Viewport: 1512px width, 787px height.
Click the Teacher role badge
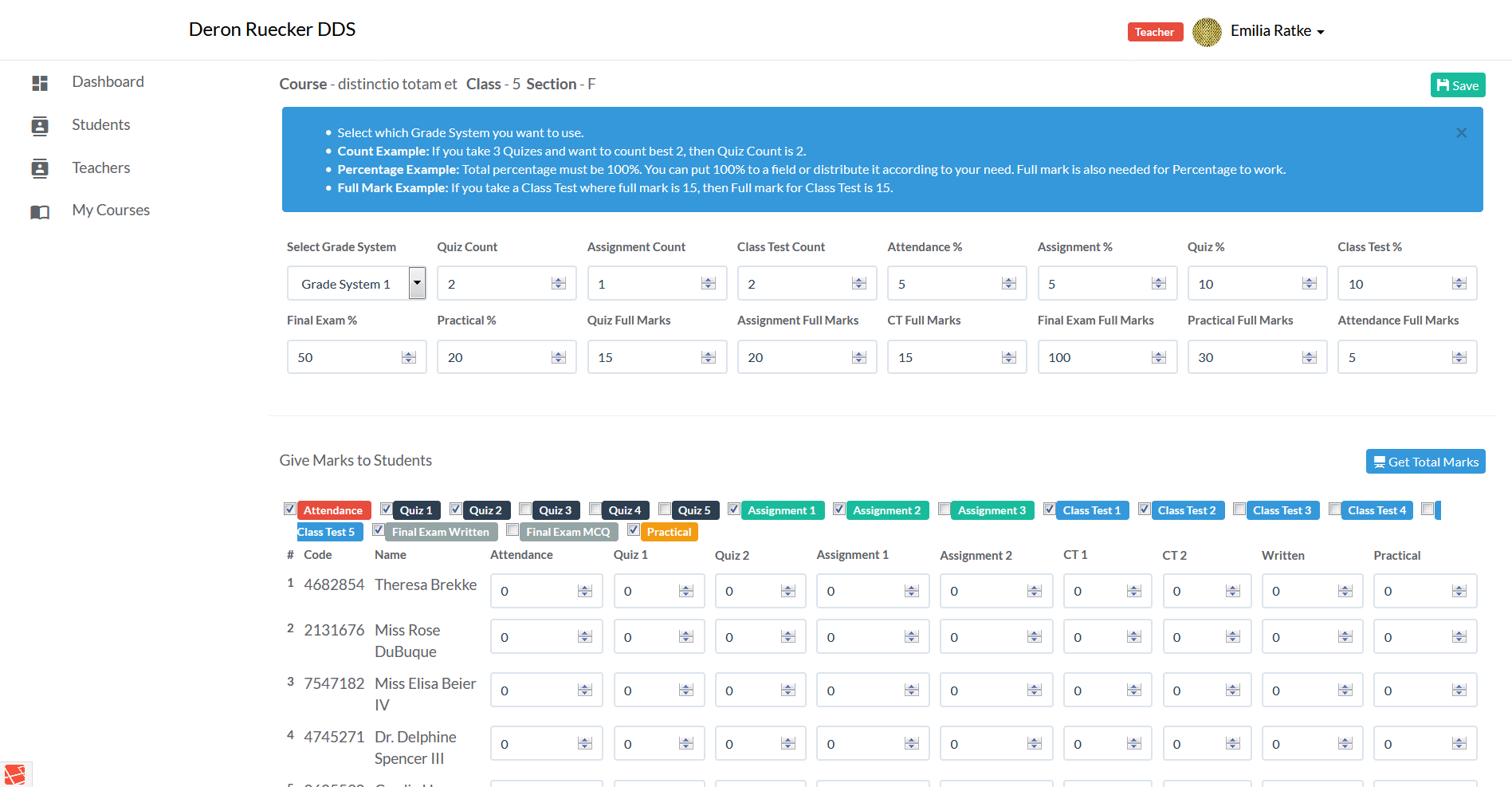click(x=1155, y=32)
